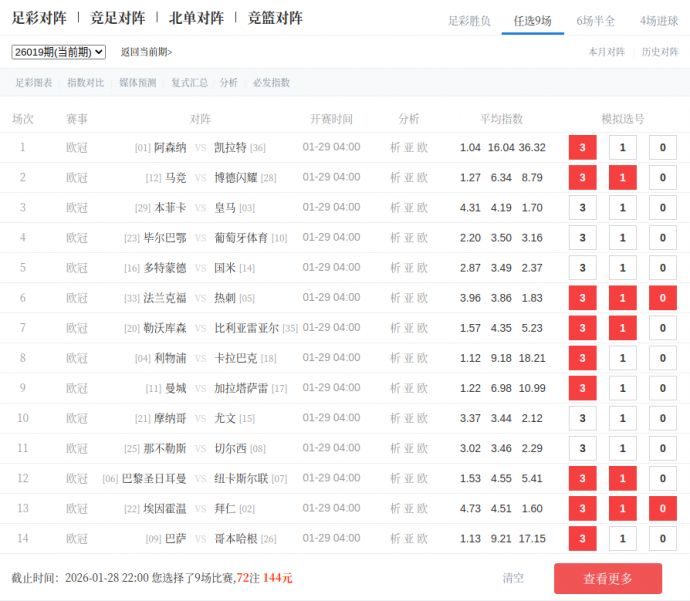
Task: Deselect pick 0 for 法兰克福 vs 热刺
Action: (662, 298)
